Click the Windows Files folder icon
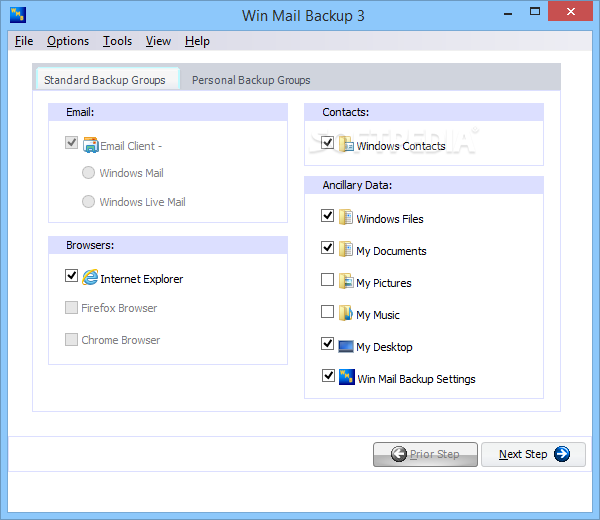This screenshot has height=520, width=600. coord(346,217)
